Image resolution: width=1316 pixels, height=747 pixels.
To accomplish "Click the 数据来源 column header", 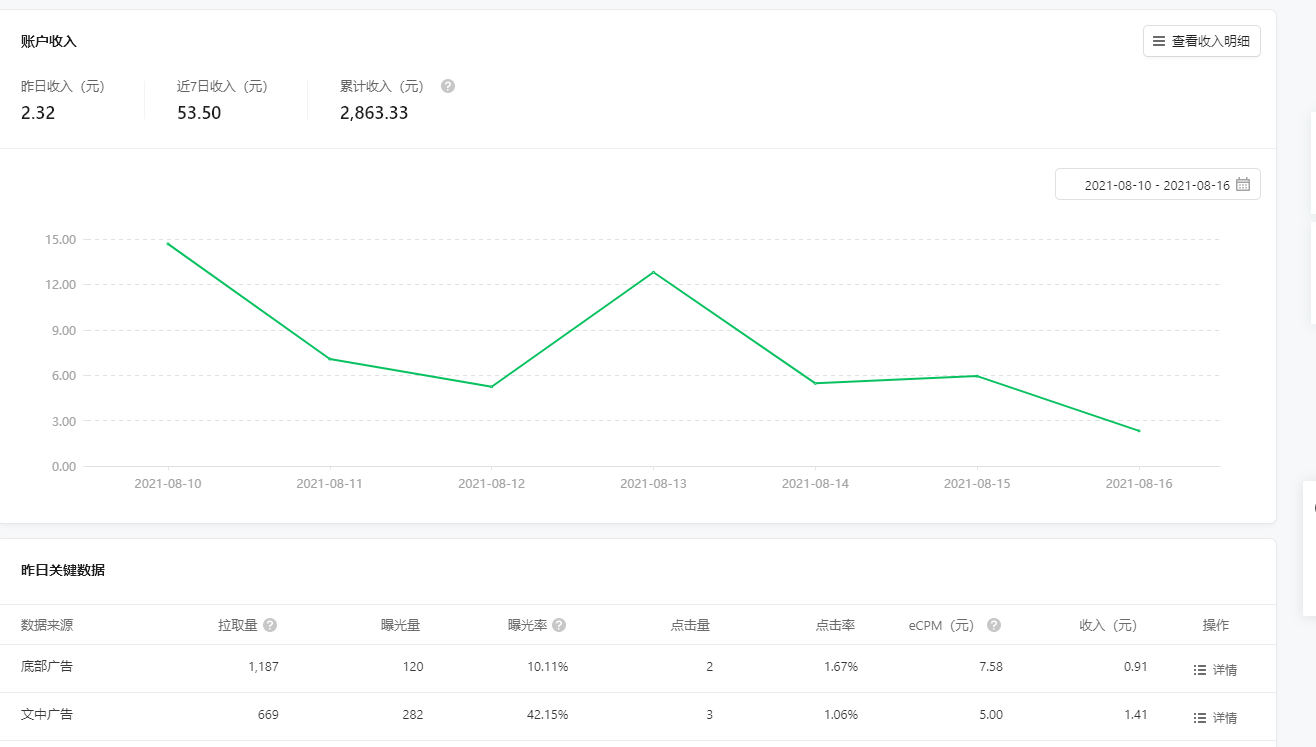I will (47, 625).
